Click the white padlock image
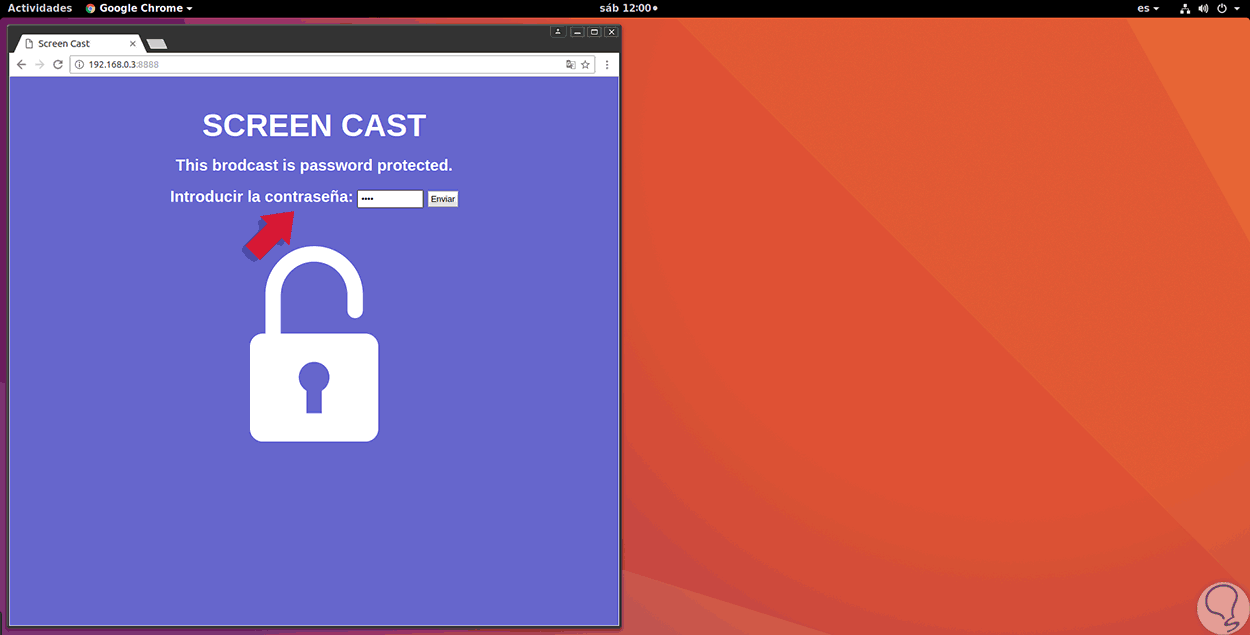This screenshot has width=1250, height=635. 314,344
